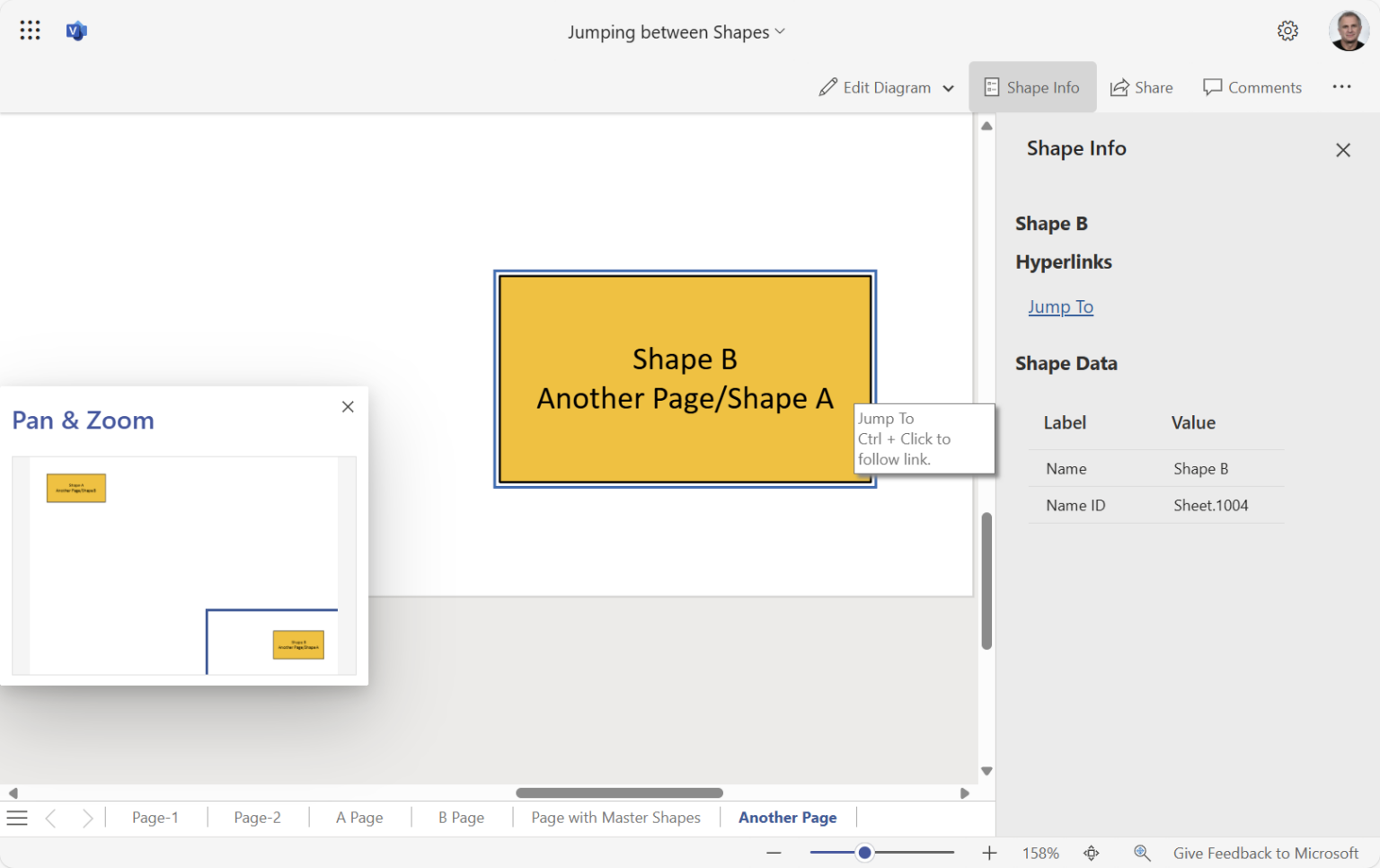Go to next page with right chevron
The height and width of the screenshot is (868, 1380).
87,817
